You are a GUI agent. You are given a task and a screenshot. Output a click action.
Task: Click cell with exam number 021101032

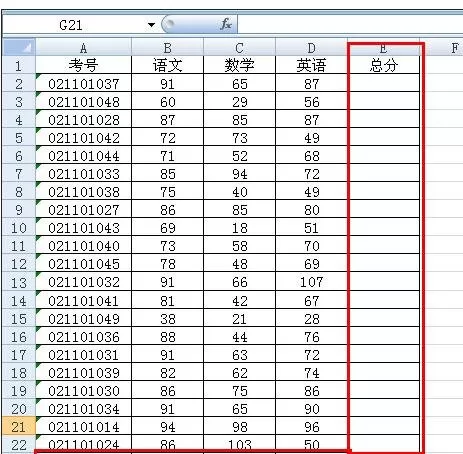point(84,281)
